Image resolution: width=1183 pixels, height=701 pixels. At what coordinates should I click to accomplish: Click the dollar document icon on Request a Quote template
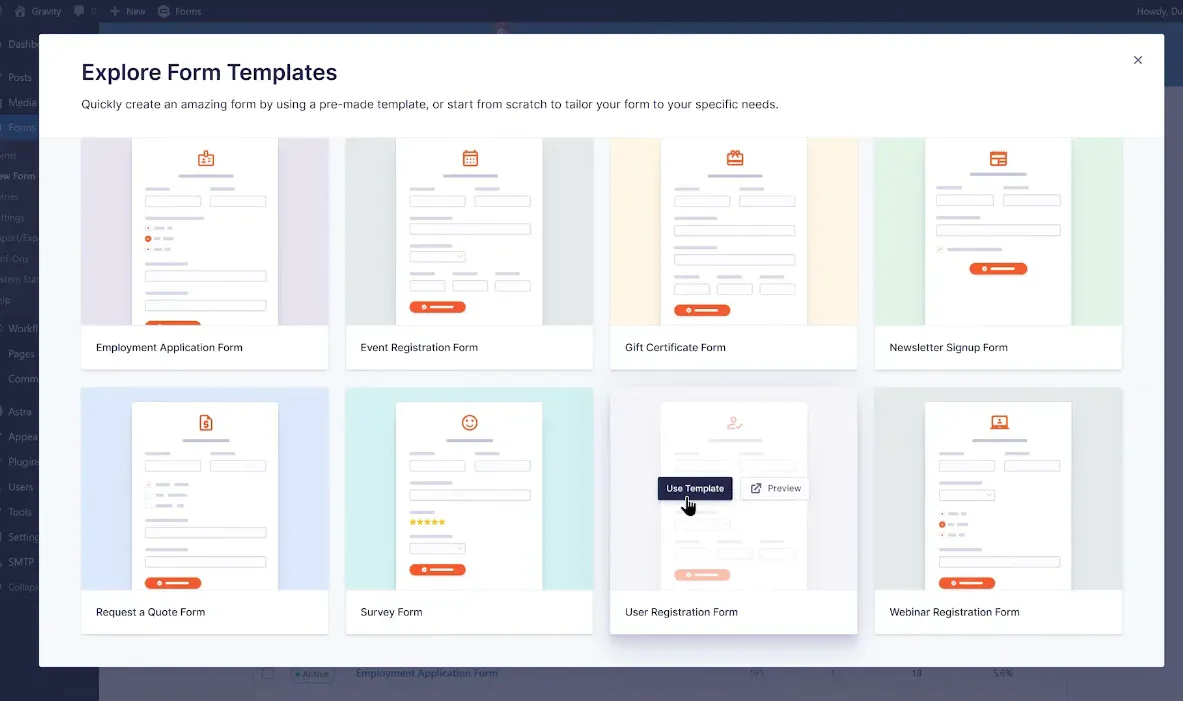click(205, 422)
